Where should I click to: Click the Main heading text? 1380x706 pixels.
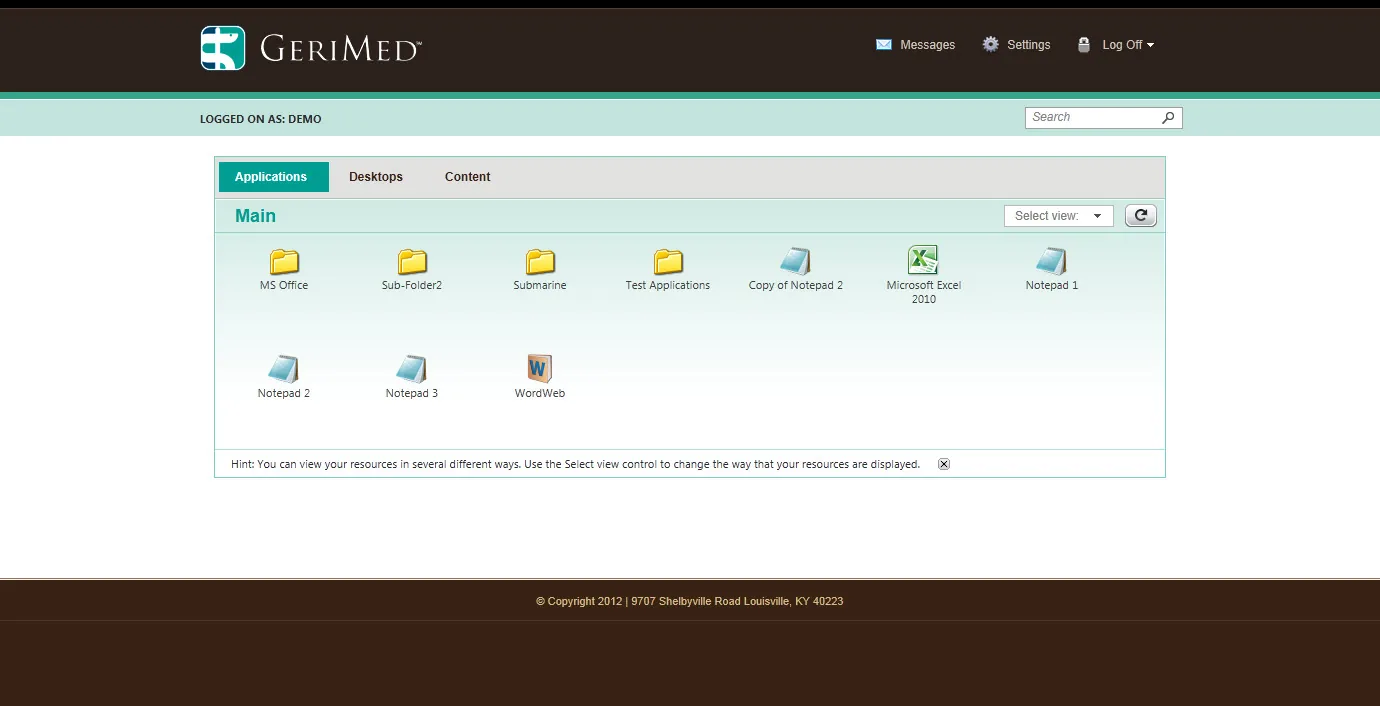(255, 216)
